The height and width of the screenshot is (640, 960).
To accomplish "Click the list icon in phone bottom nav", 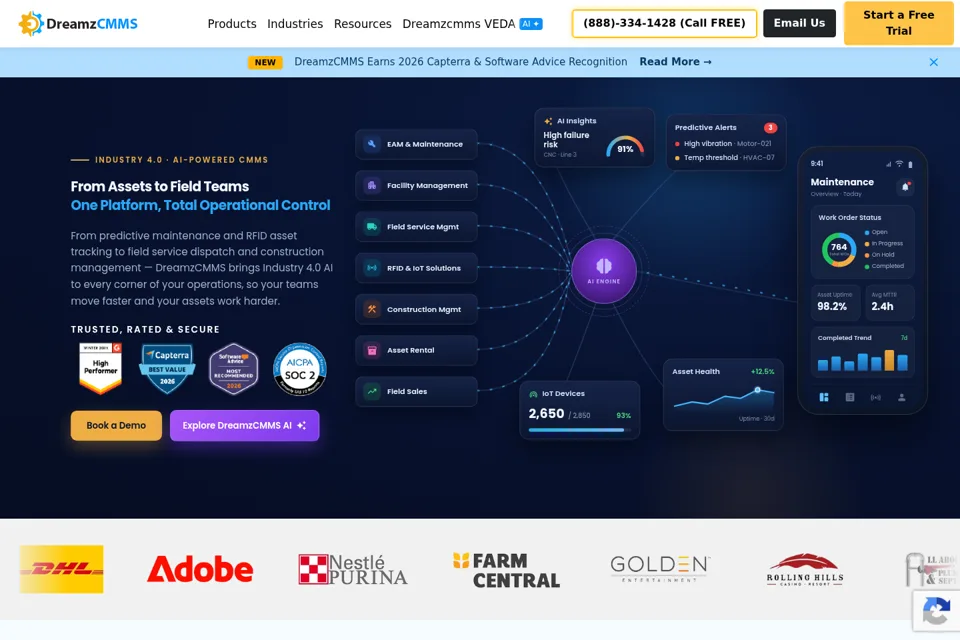I will 850,397.
